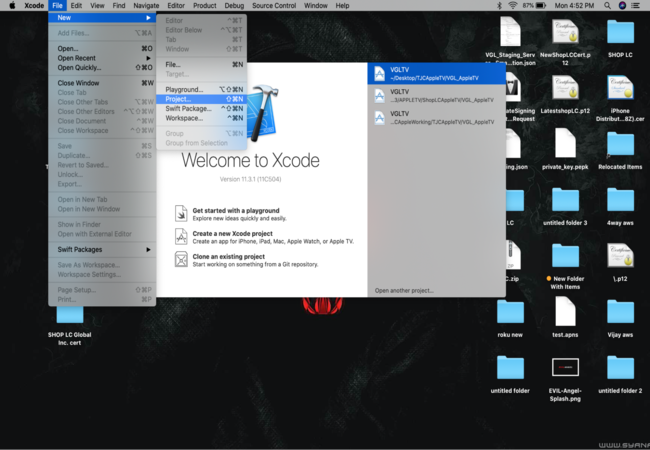Open the Xcode application menu

click(34, 5)
